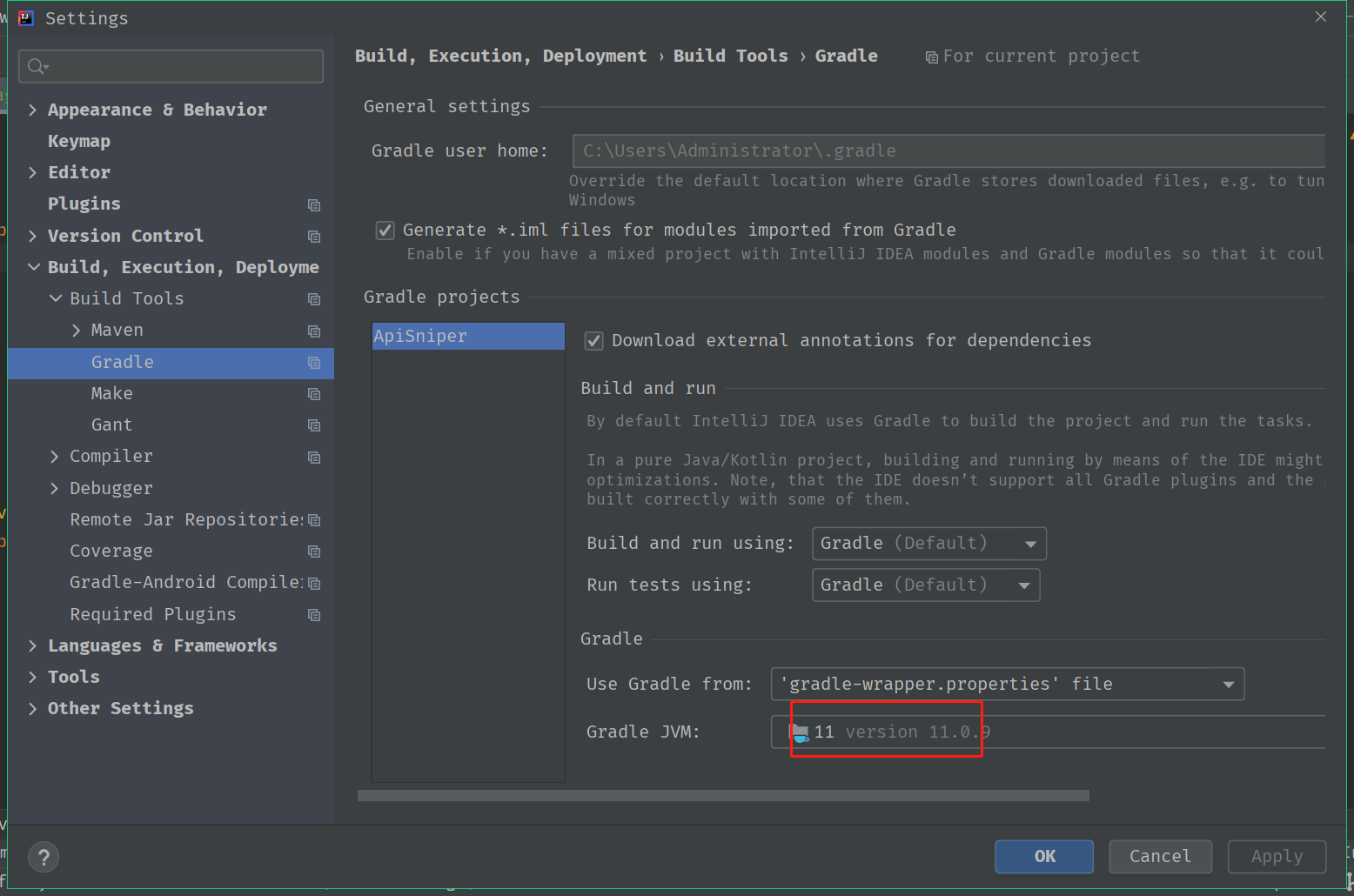The height and width of the screenshot is (896, 1354).
Task: Click the project-level icon next to Coverage
Action: tap(314, 552)
